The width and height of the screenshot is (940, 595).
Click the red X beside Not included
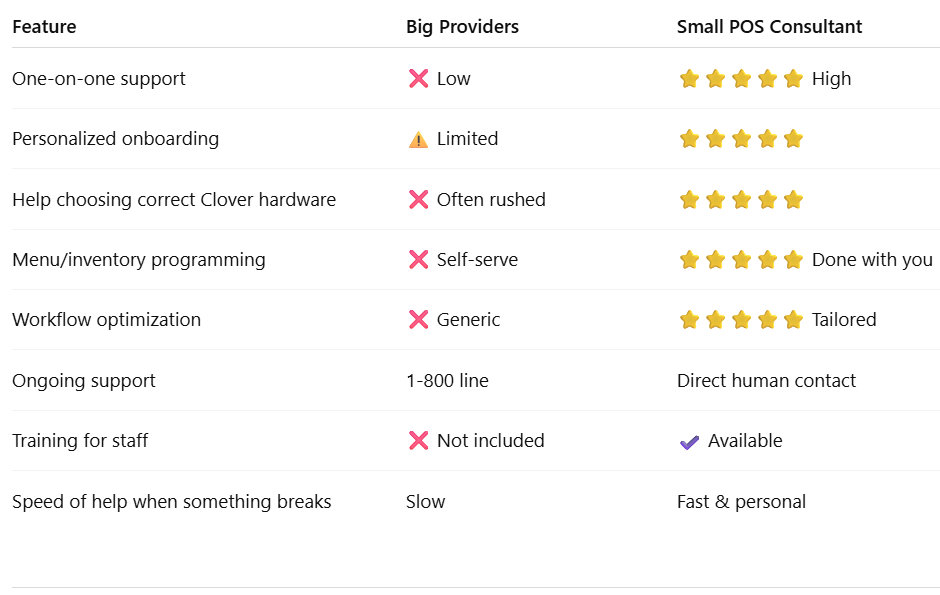point(418,440)
